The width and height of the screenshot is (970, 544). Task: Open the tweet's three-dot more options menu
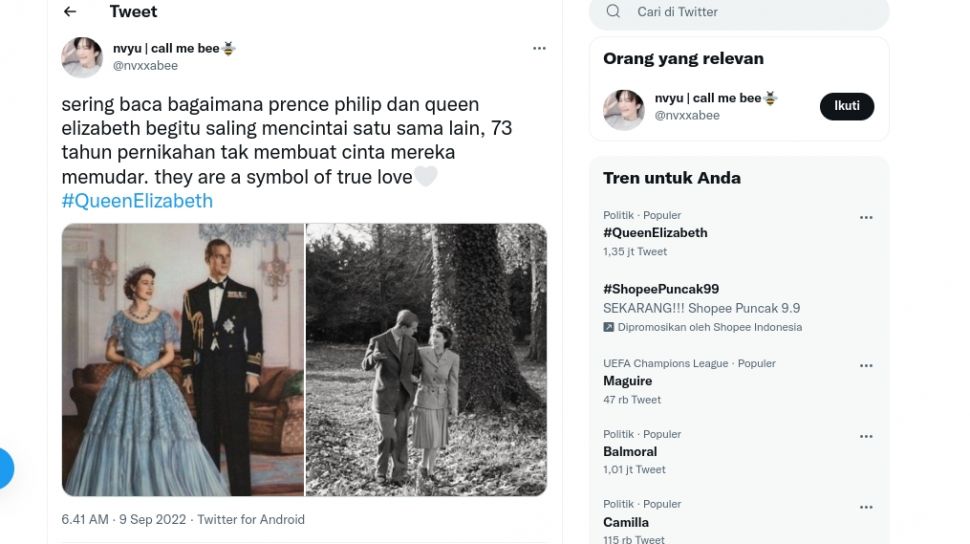[x=539, y=48]
